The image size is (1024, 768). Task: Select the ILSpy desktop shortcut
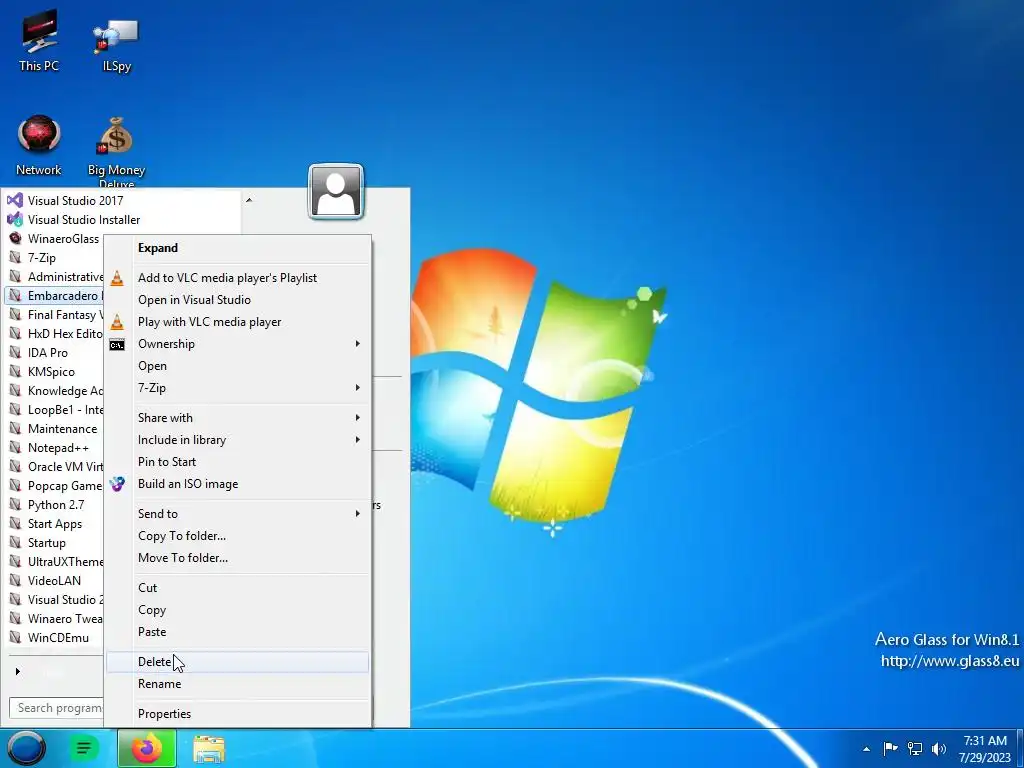pos(116,44)
